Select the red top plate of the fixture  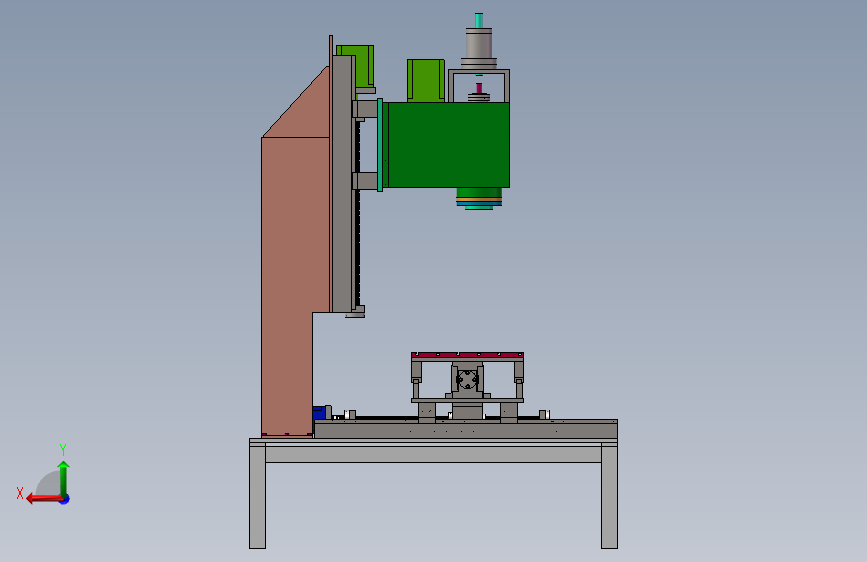pos(467,355)
